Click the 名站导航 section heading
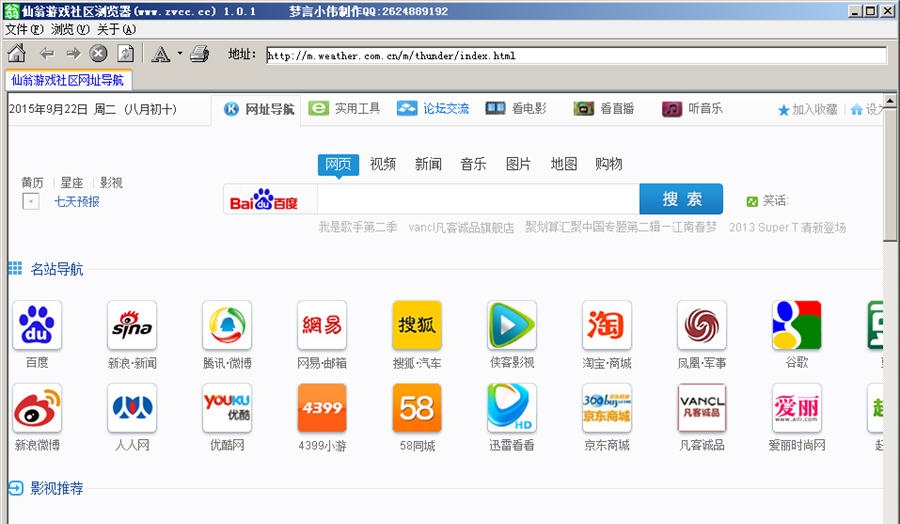 [57, 269]
